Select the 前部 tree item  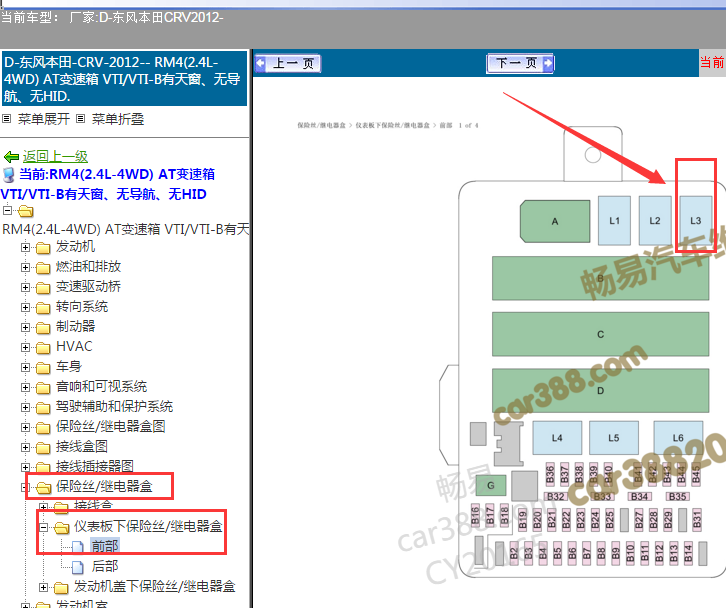pos(105,546)
